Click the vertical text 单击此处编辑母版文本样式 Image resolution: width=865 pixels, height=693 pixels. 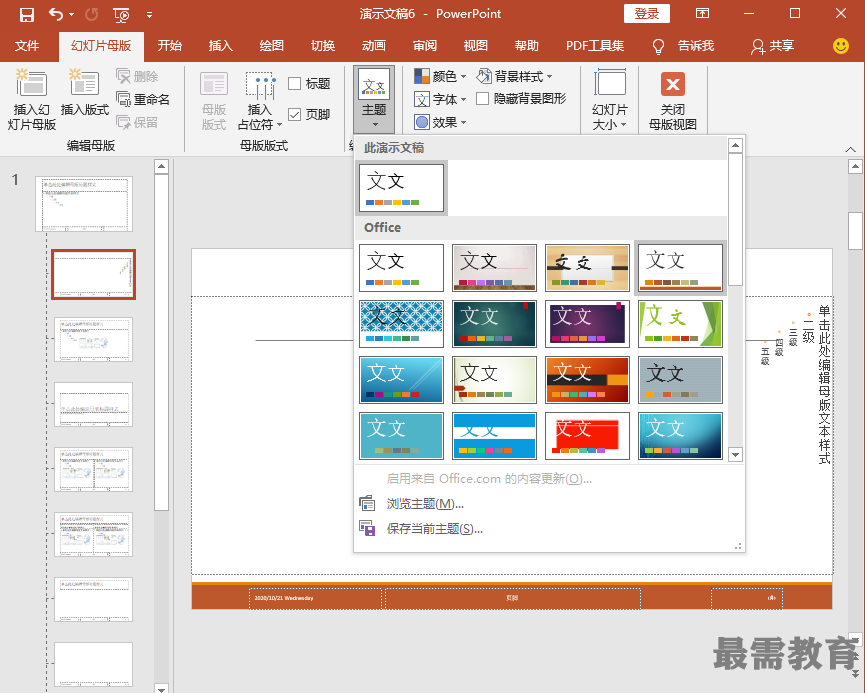coord(824,384)
